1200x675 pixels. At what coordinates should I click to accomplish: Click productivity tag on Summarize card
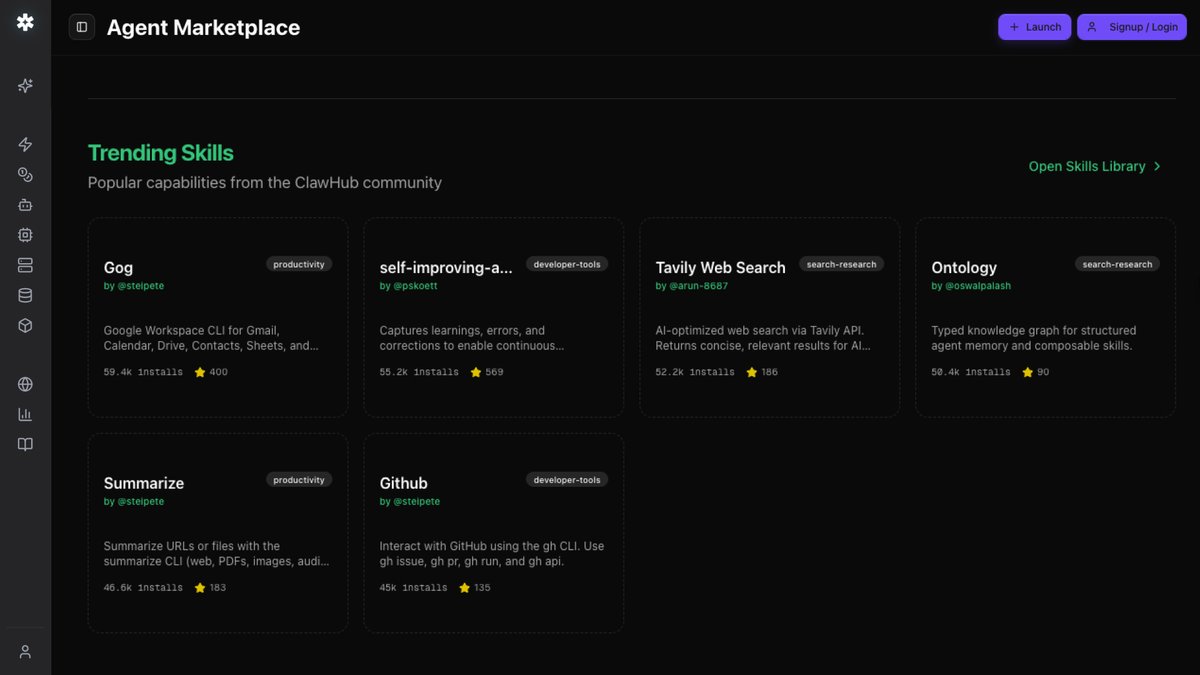tap(299, 480)
